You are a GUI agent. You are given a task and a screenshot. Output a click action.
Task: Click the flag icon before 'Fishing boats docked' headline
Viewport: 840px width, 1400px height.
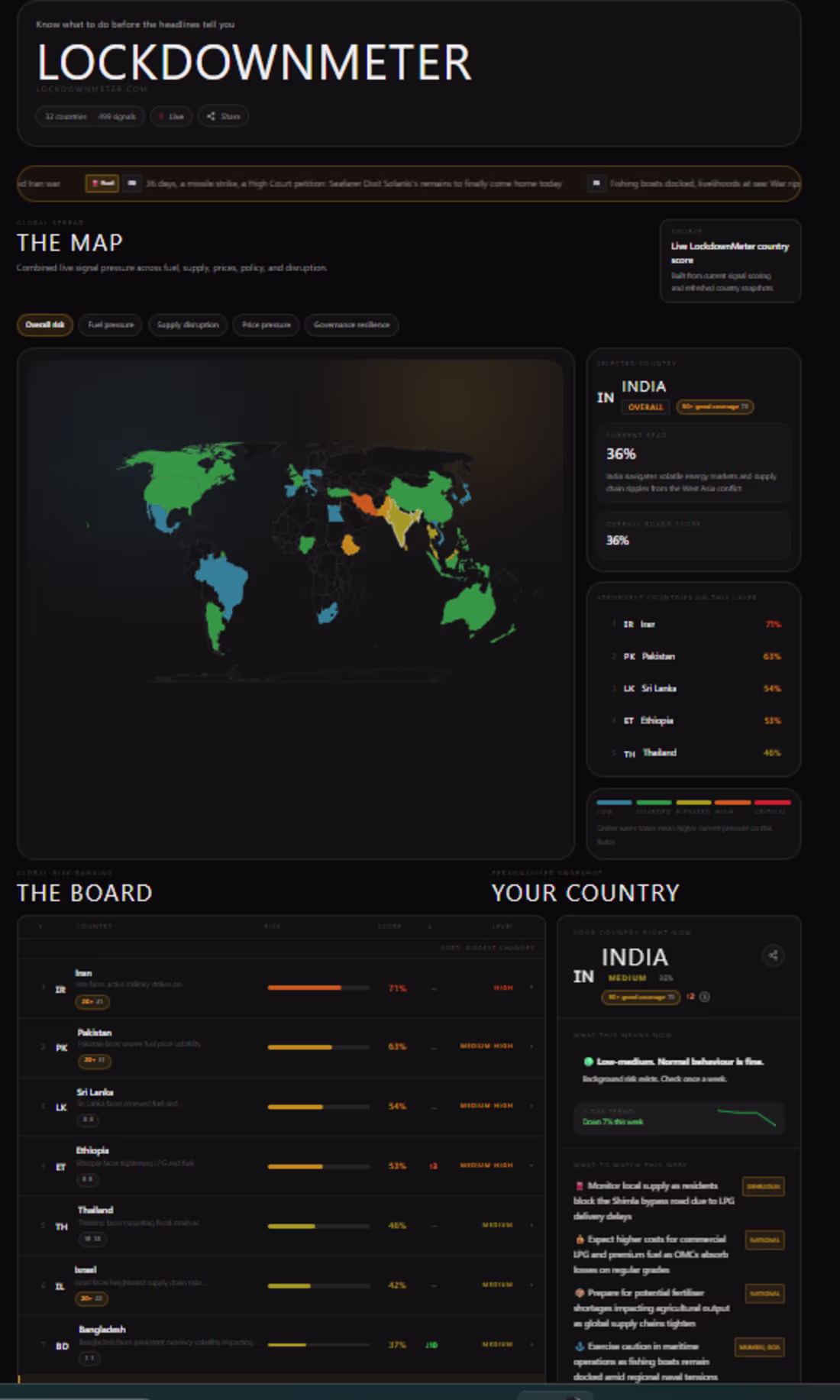pos(596,183)
